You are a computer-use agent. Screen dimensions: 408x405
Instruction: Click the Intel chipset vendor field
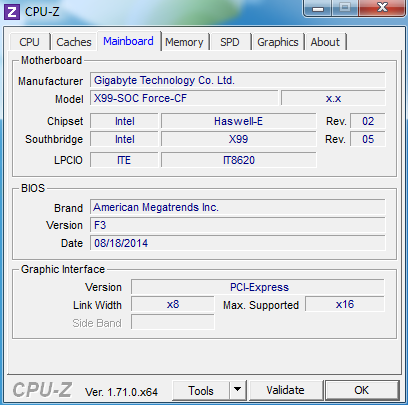point(124,121)
